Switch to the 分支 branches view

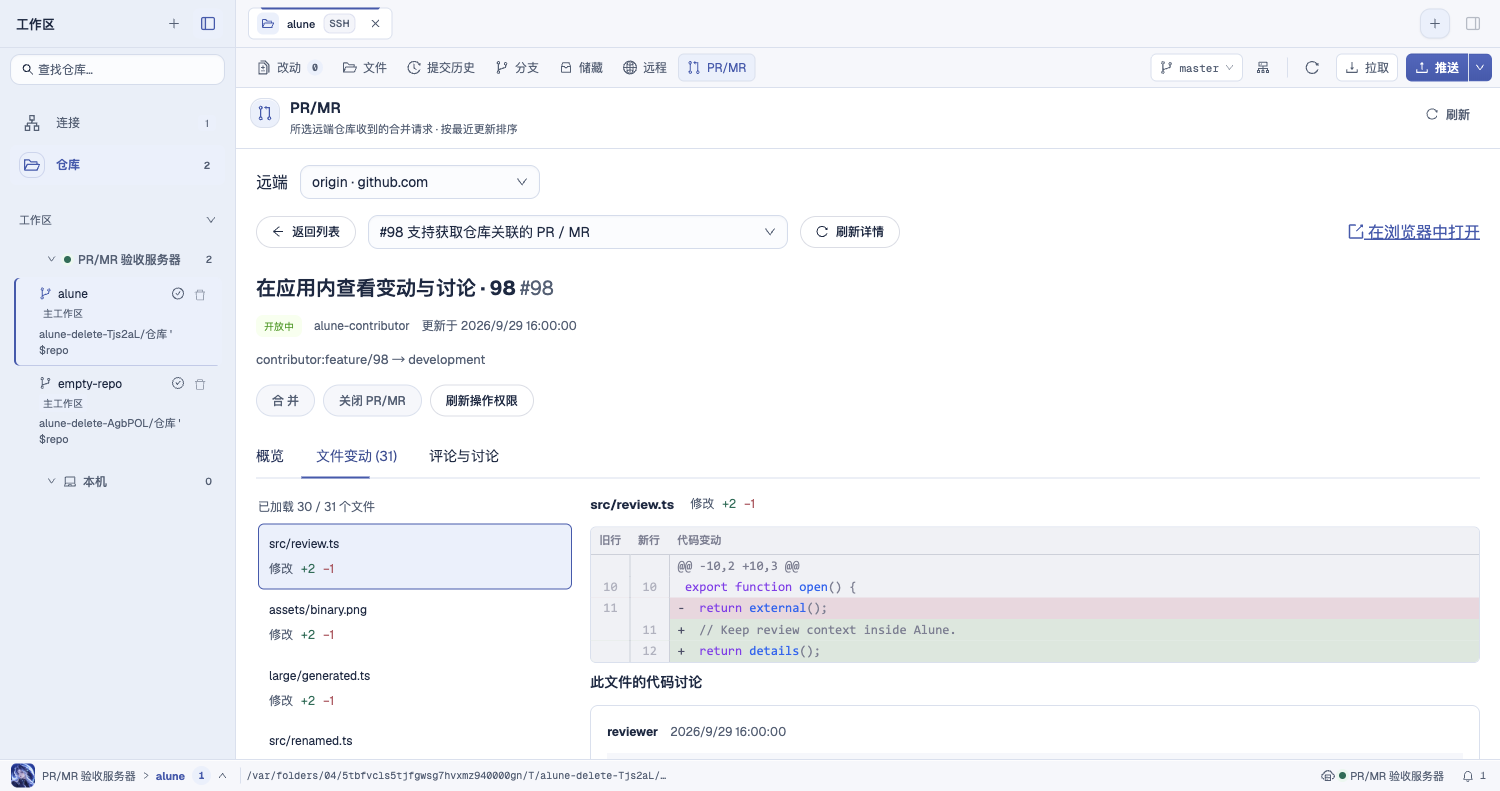517,67
